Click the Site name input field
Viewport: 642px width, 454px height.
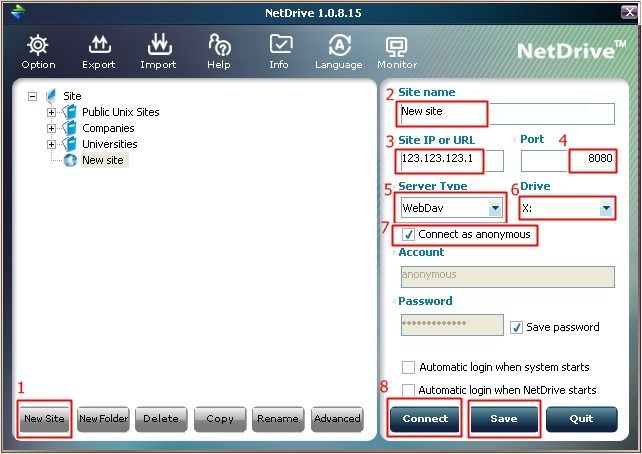tap(507, 113)
